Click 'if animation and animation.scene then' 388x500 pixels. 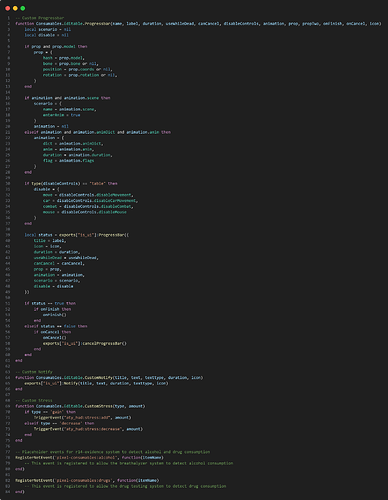click(67, 98)
